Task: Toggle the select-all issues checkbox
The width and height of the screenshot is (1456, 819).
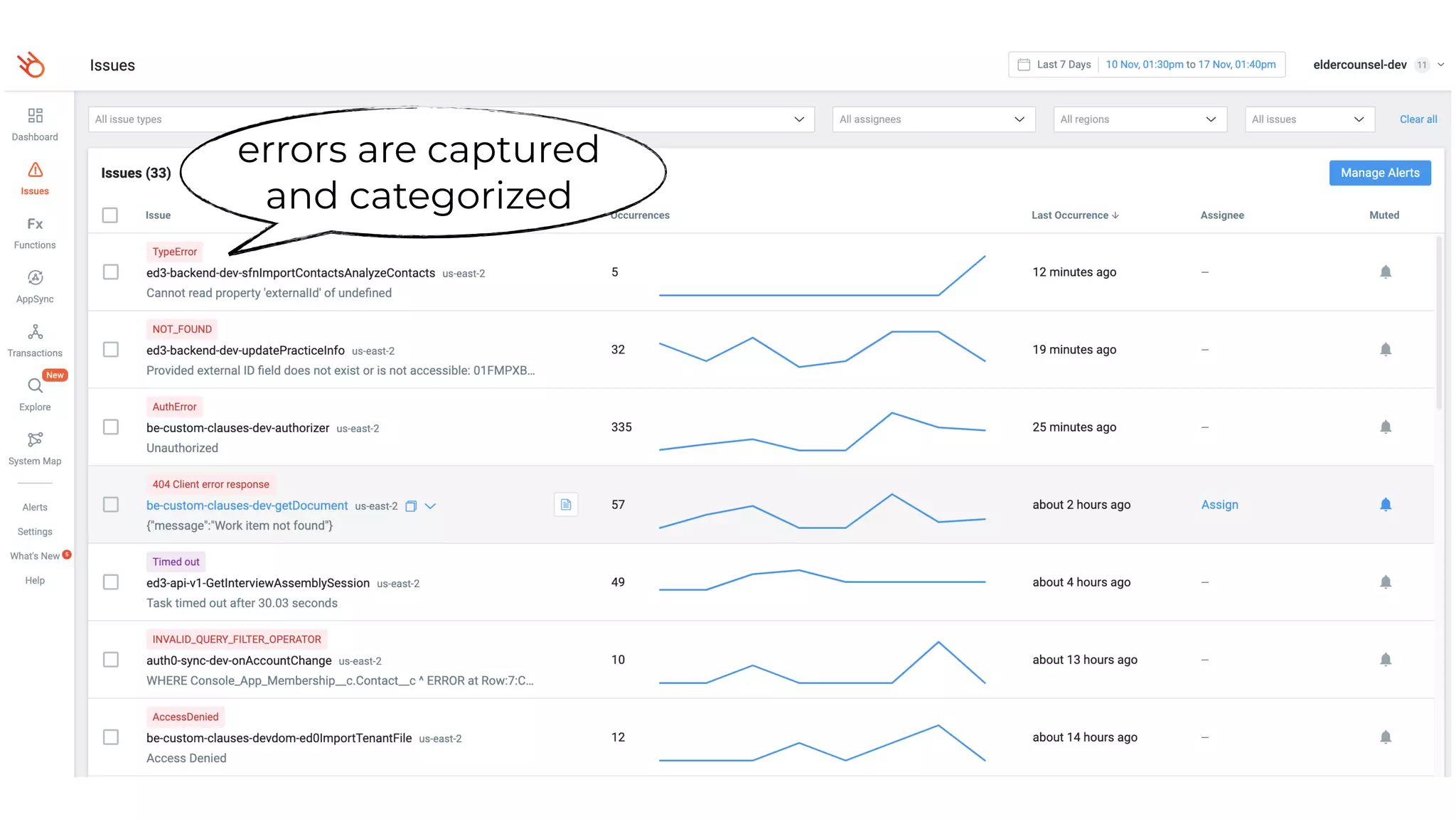Action: pos(110,215)
